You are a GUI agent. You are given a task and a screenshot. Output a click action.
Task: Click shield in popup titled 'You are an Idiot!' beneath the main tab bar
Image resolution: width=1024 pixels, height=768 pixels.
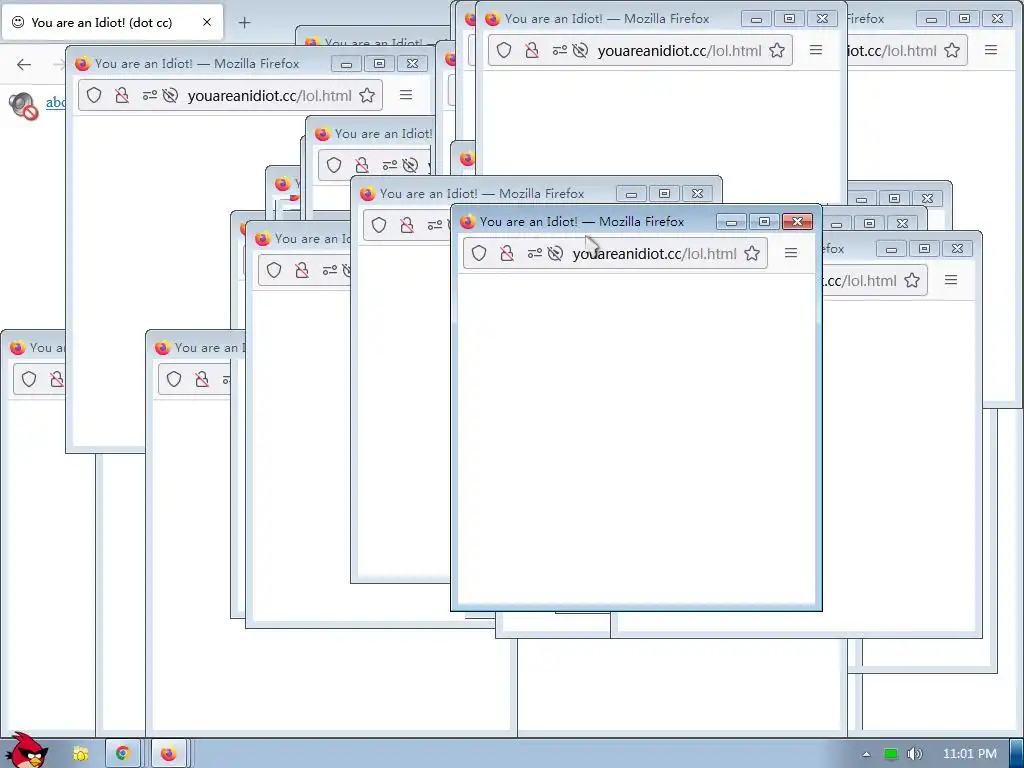(x=334, y=165)
